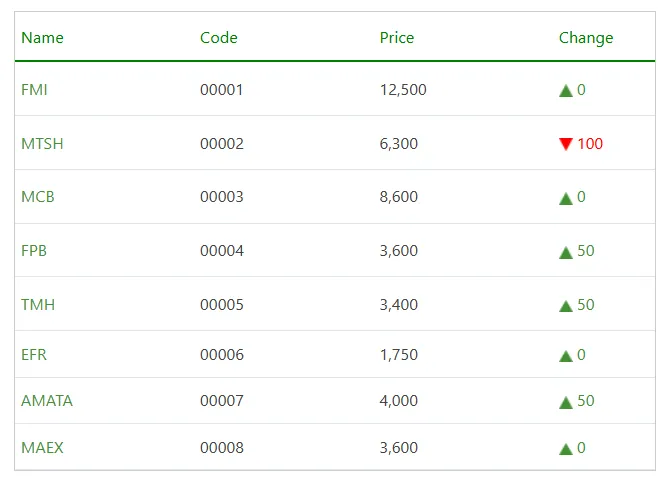
Task: Click the green up arrow in FMI row
Action: pos(566,91)
